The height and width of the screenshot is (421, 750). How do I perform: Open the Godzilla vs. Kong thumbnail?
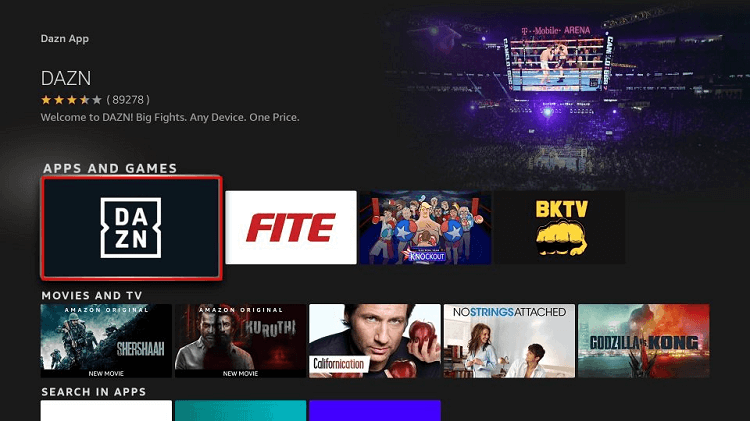tap(644, 341)
